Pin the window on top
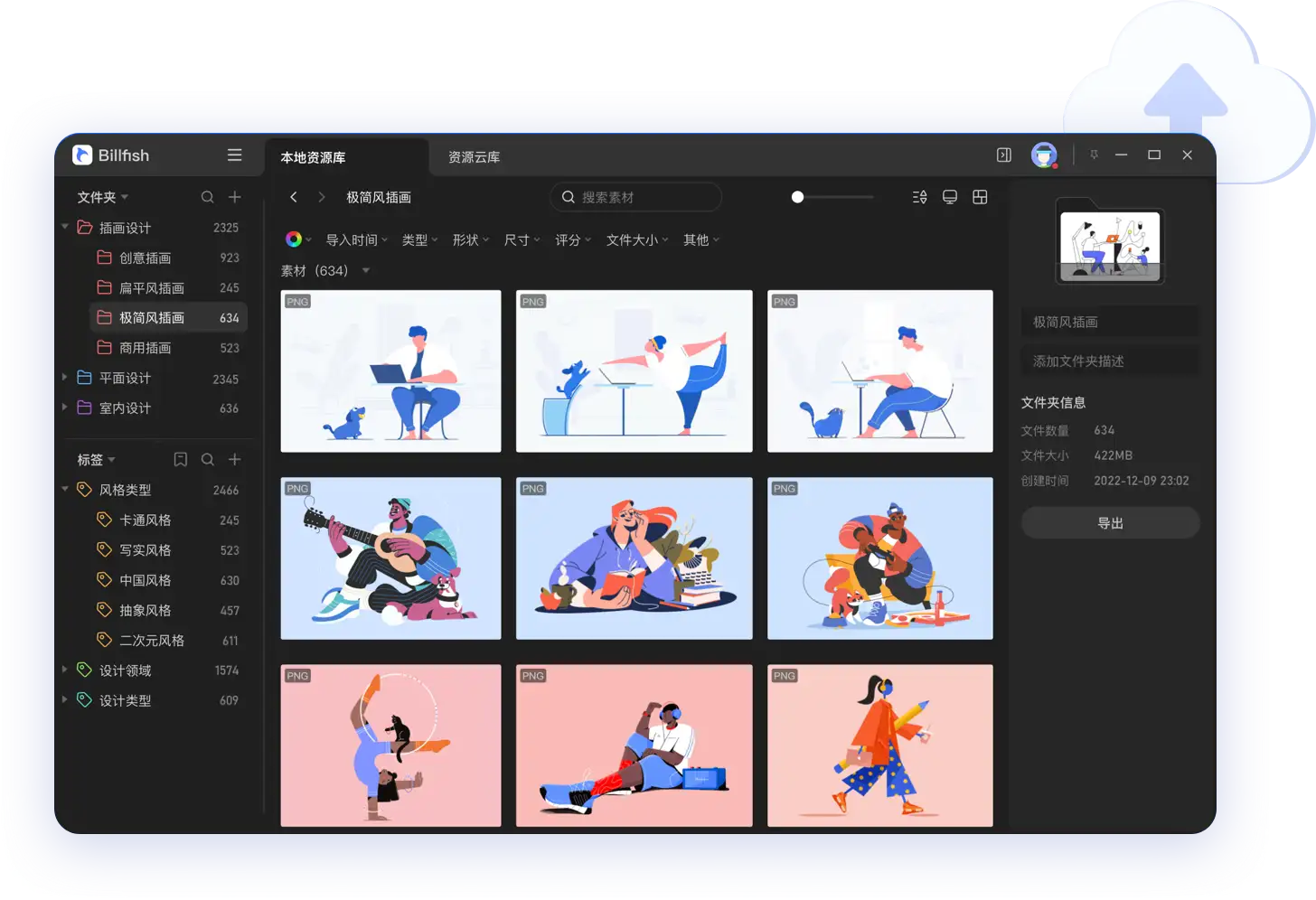The width and height of the screenshot is (1316, 900). pos(1094,155)
